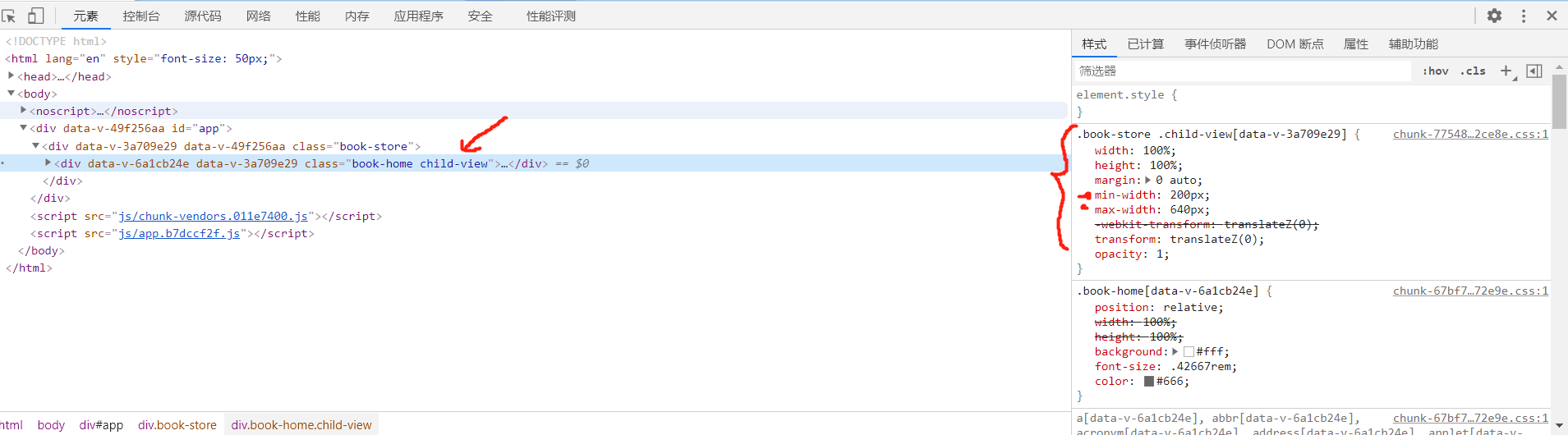Toggle the computed styles sidebar pane icon
Viewport: 1568px width, 435px height.
1534,71
